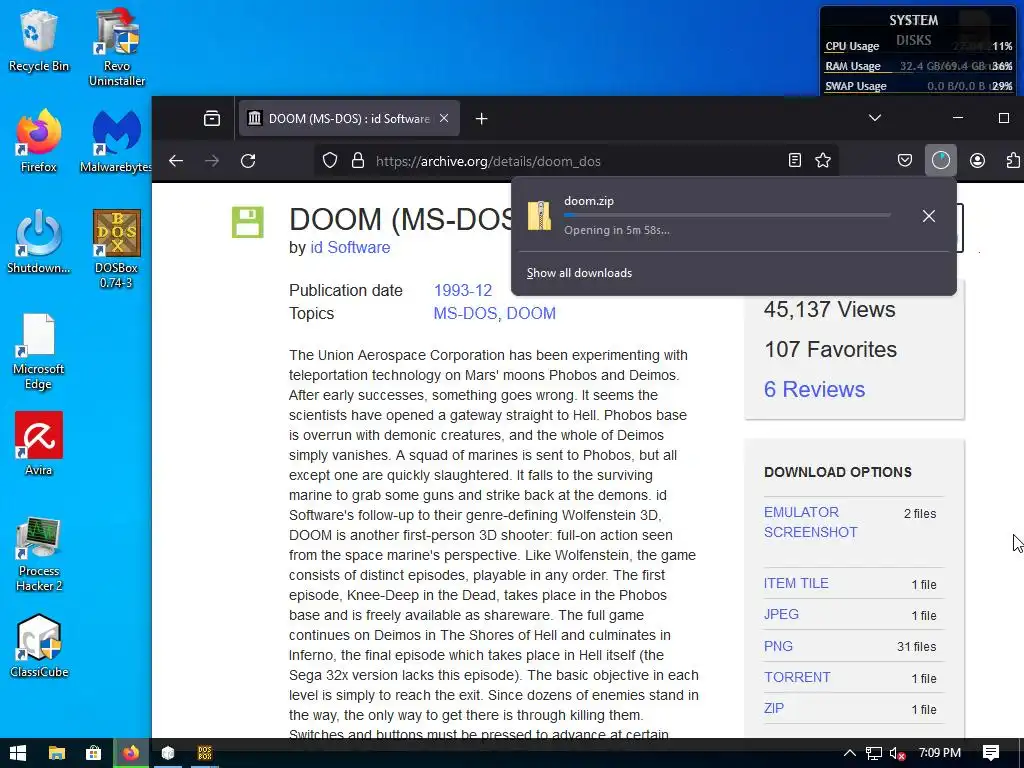Click doom.zip file icon in downloads panel
The image size is (1024, 768).
coord(539,216)
